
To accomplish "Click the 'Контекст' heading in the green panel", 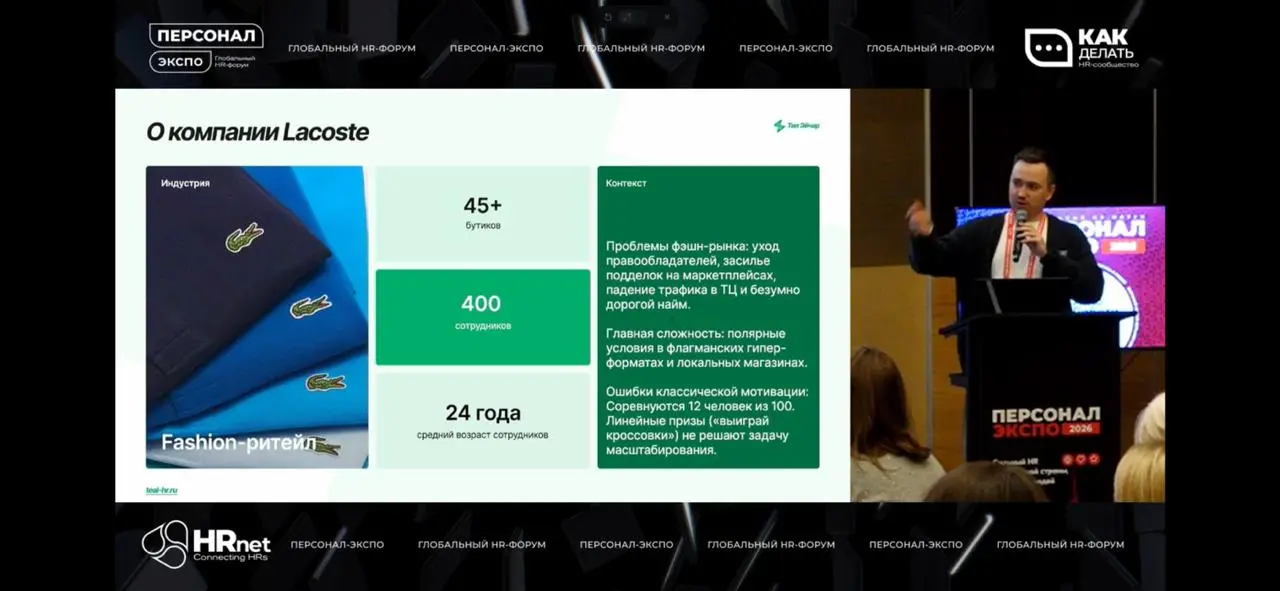I will (x=626, y=183).
